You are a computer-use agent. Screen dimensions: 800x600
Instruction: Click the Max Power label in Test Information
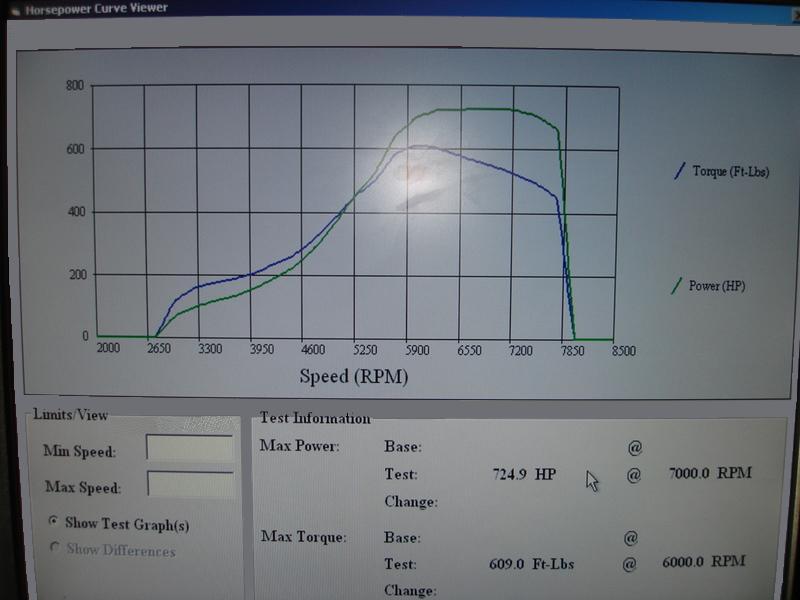point(300,446)
